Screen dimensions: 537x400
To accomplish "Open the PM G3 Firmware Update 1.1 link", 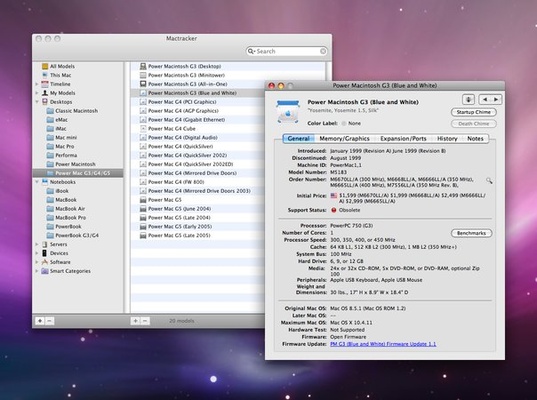I will [x=383, y=344].
